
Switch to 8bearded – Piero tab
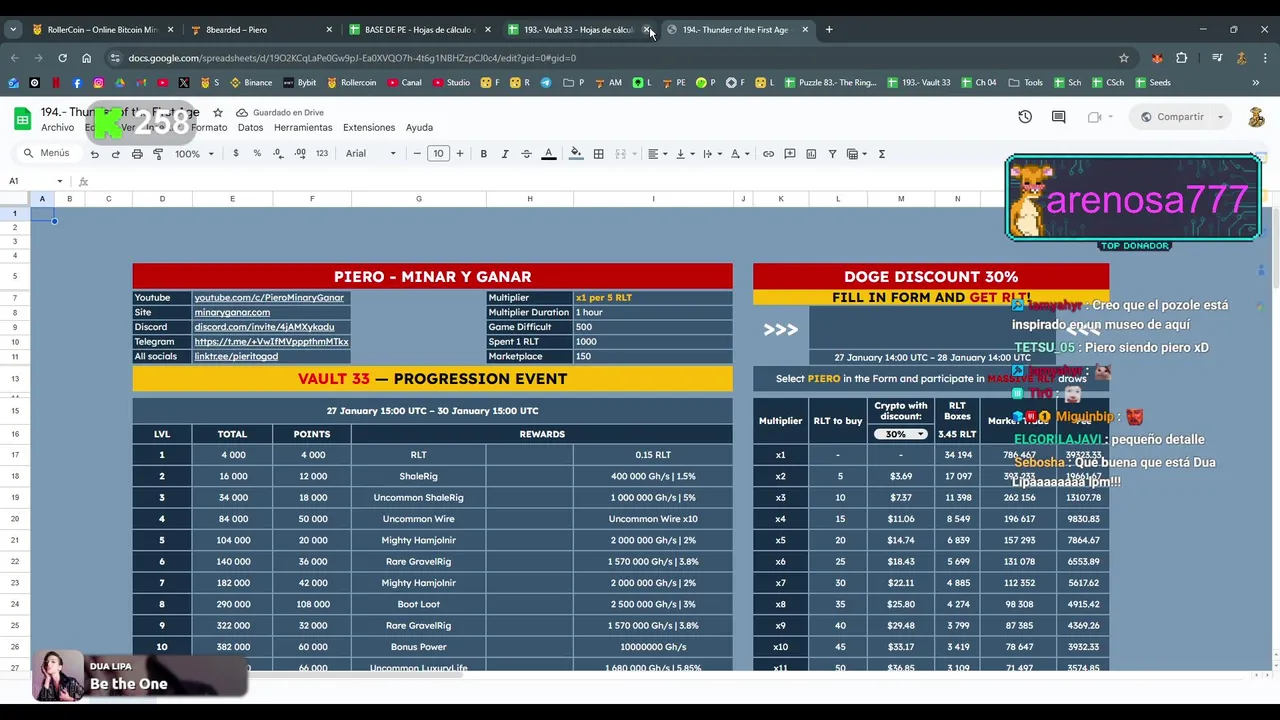click(260, 30)
